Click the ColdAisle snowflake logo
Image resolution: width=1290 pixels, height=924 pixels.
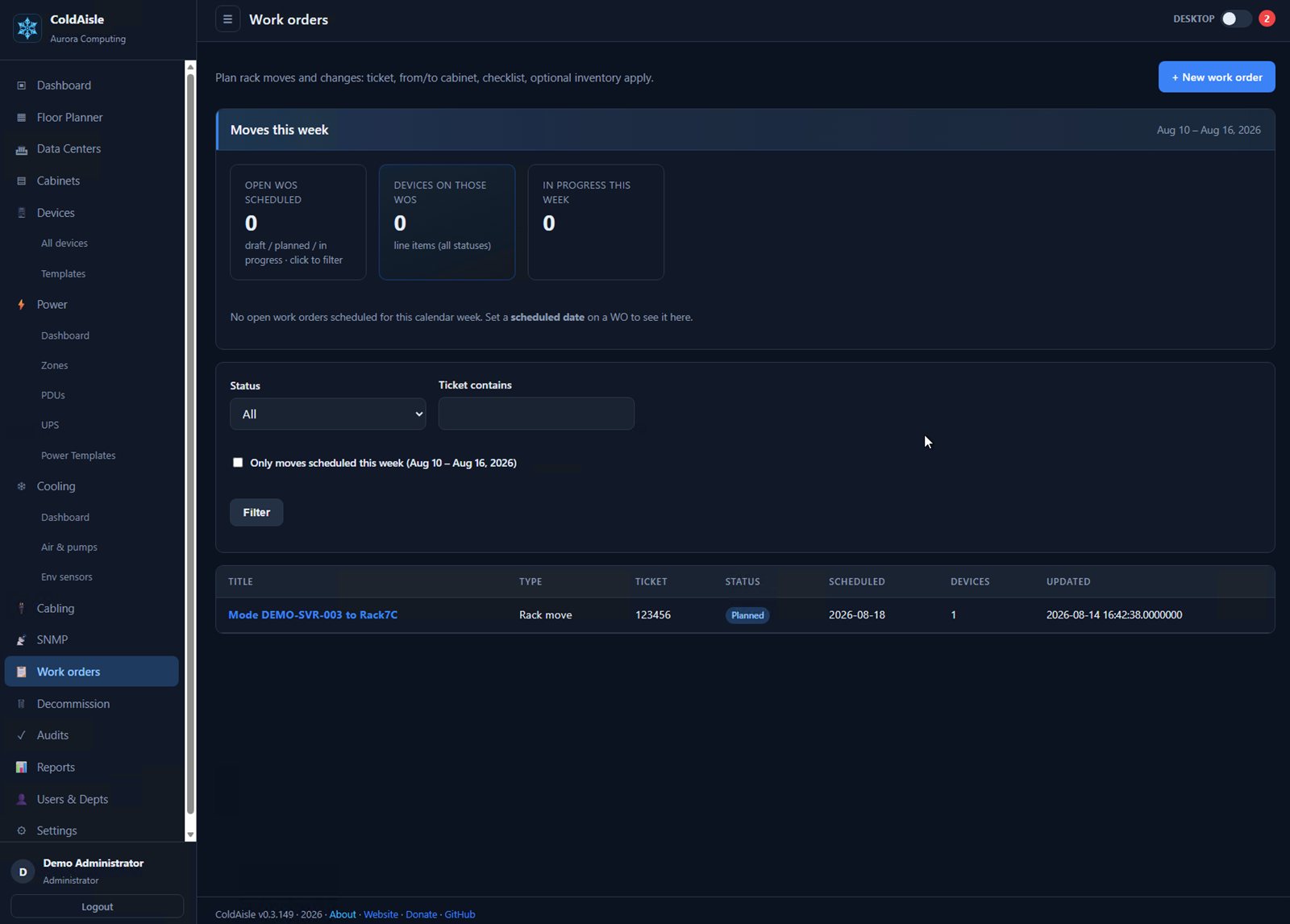(x=27, y=28)
